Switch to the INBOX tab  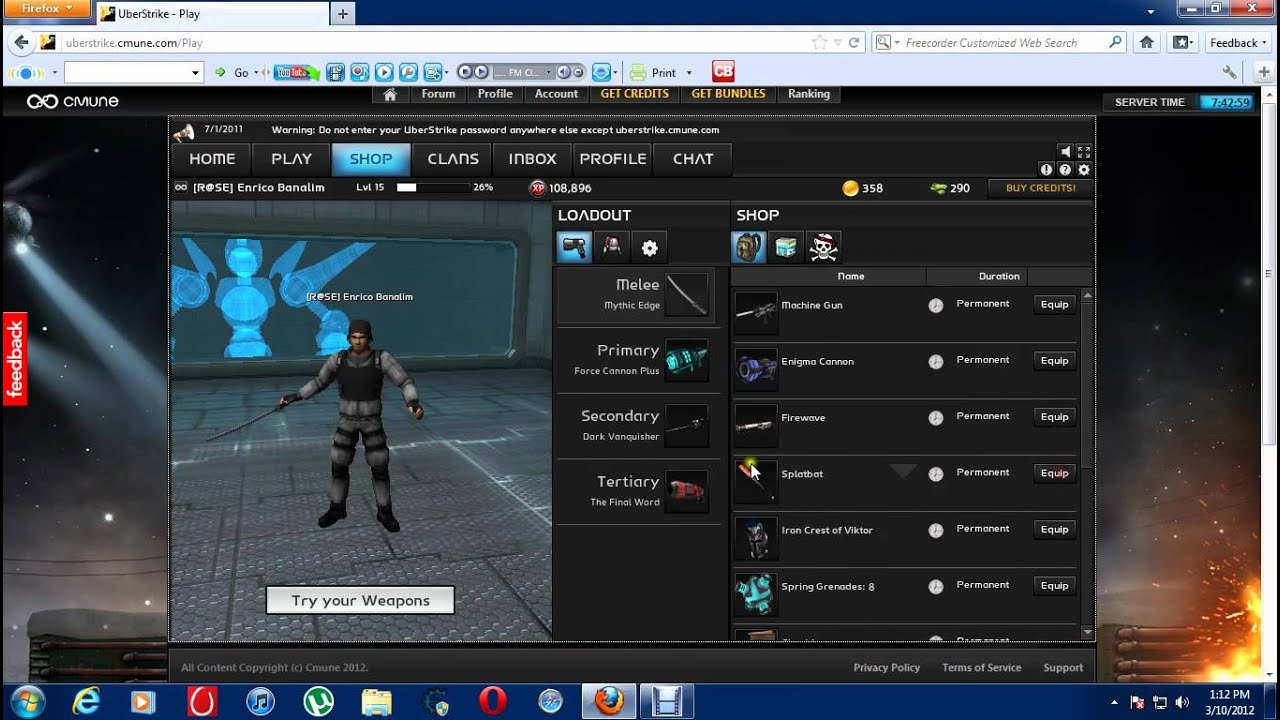(532, 159)
